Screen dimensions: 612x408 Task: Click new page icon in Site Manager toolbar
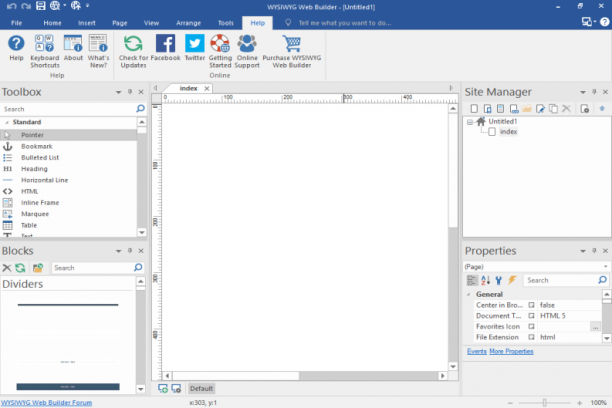(474, 109)
